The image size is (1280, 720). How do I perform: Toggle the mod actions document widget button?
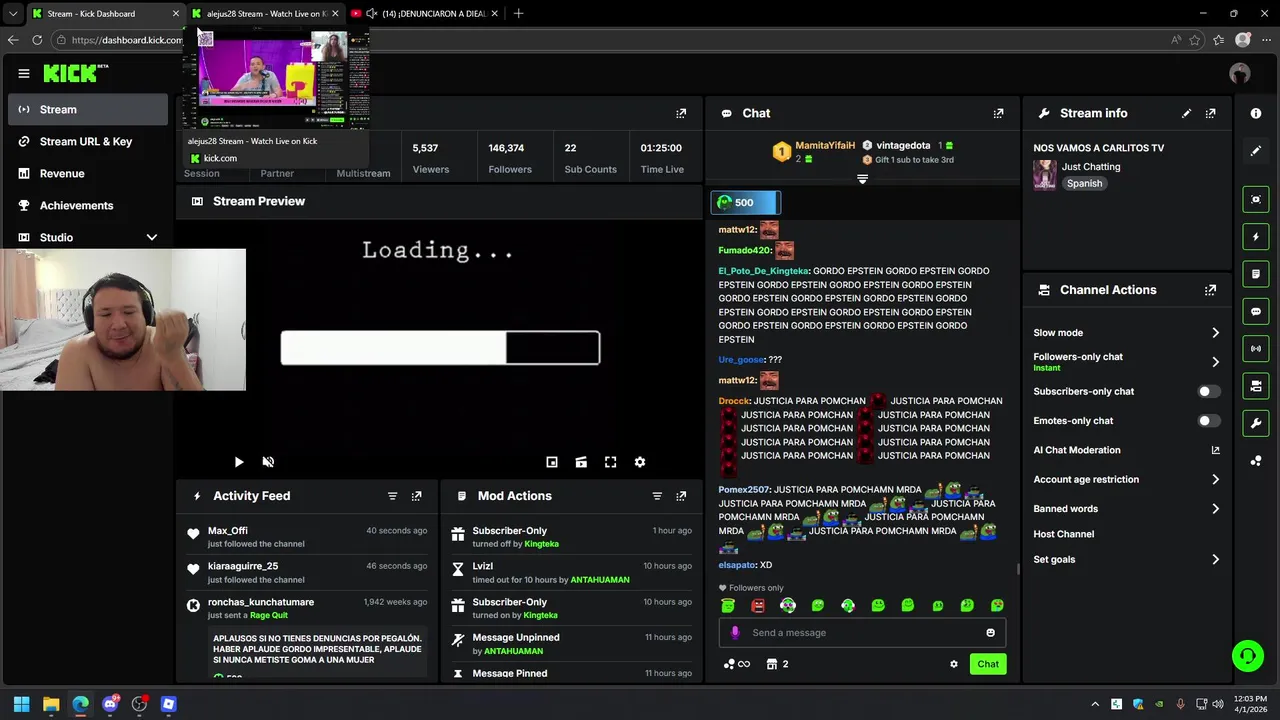pyautogui.click(x=1256, y=274)
